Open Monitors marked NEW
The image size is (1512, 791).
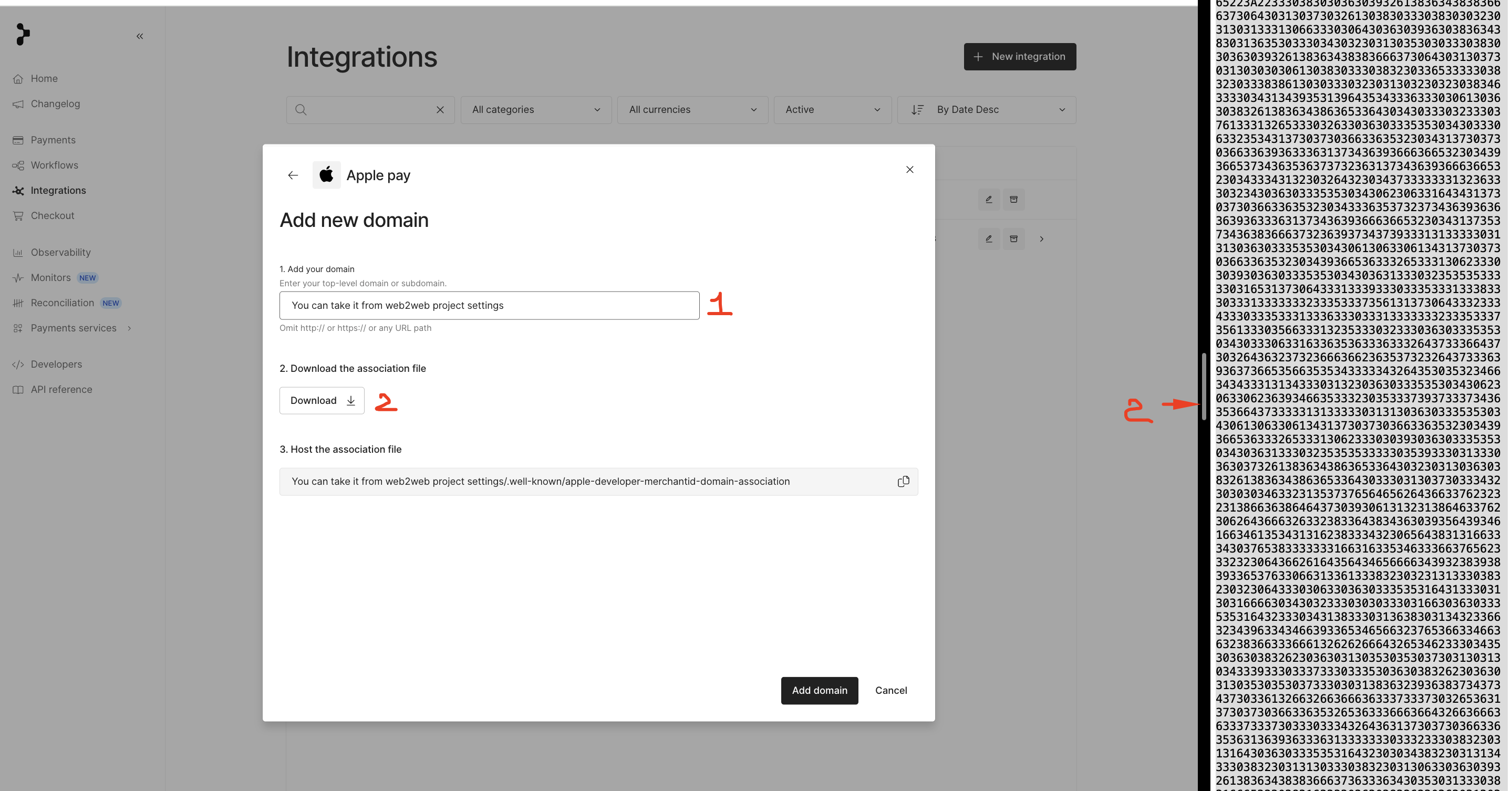click(x=50, y=277)
